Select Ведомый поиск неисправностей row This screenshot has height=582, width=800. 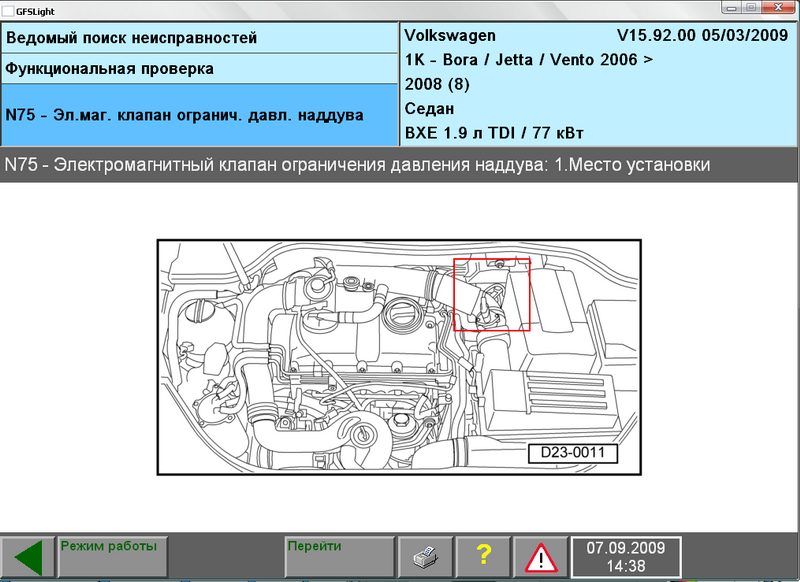click(199, 38)
